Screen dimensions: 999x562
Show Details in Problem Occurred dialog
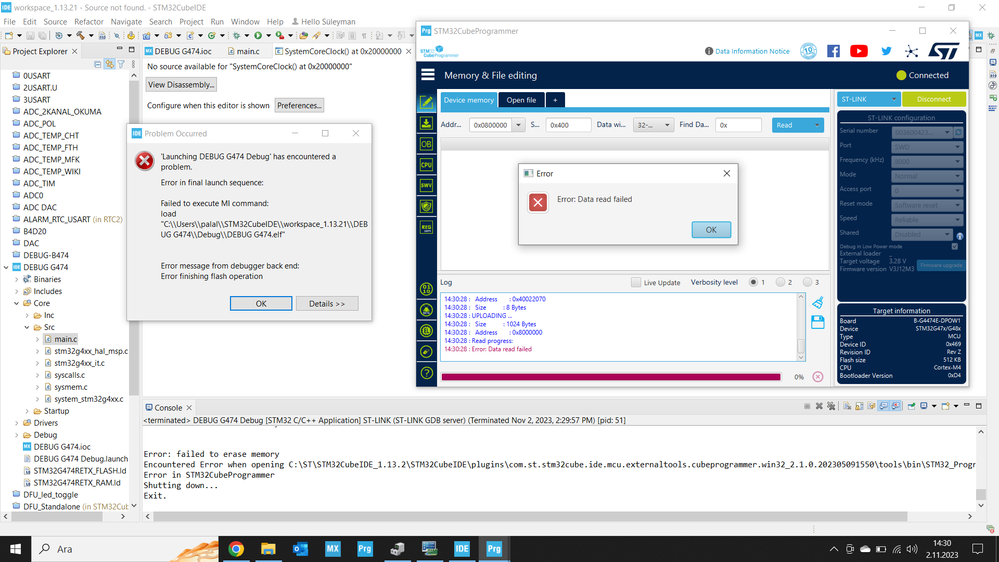[x=327, y=304]
